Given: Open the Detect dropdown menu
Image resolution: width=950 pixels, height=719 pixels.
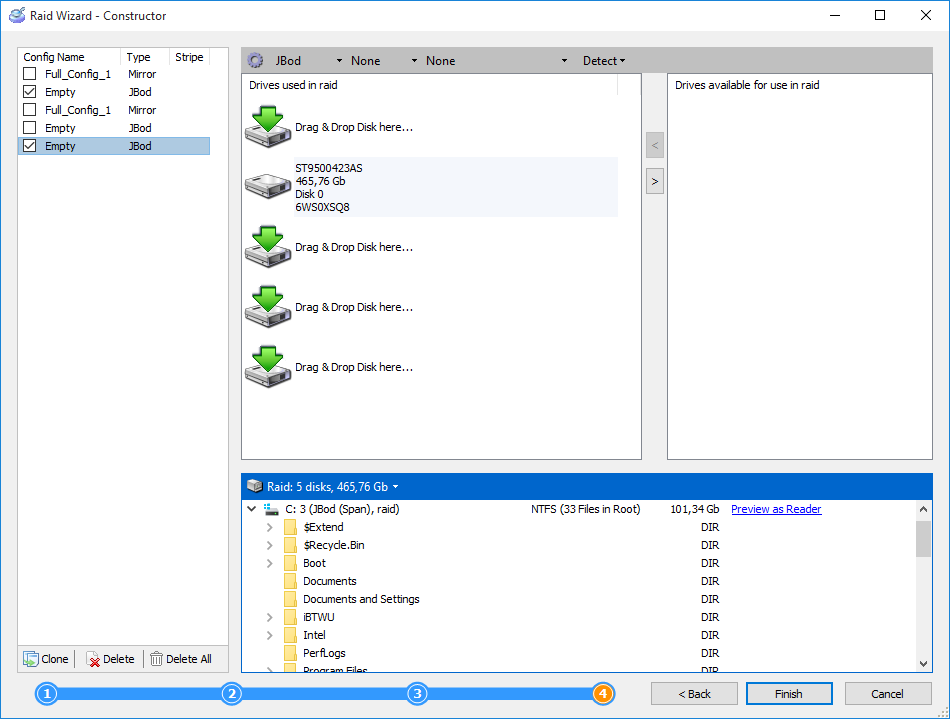Looking at the screenshot, I should (603, 61).
